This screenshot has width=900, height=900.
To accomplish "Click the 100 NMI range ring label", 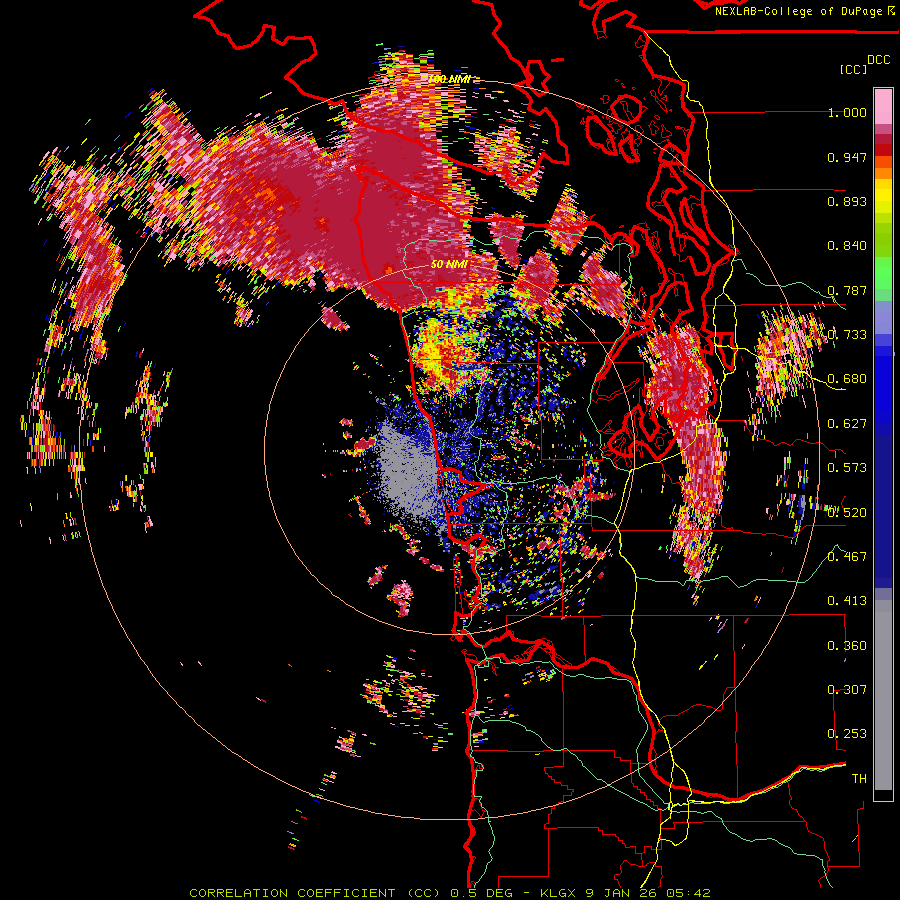I will click(449, 79).
